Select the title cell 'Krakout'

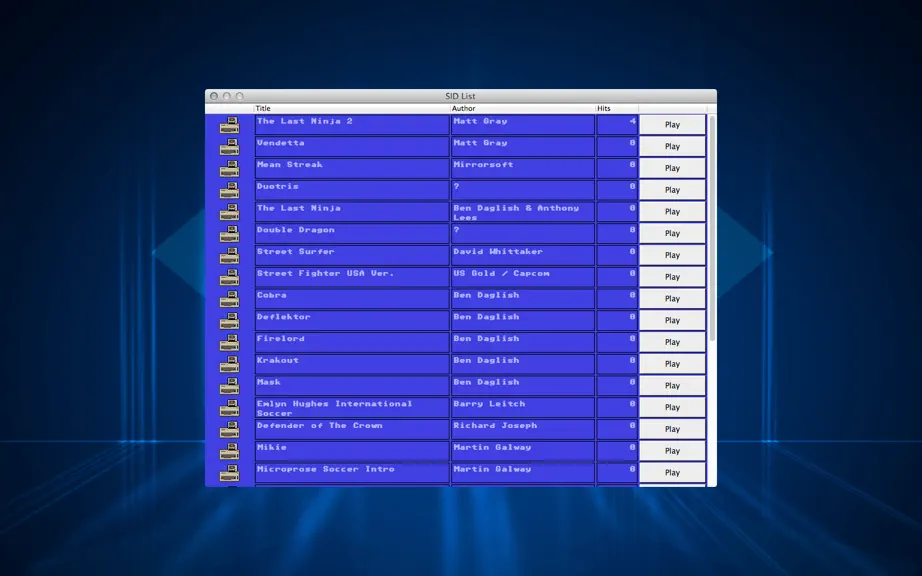pyautogui.click(x=352, y=364)
